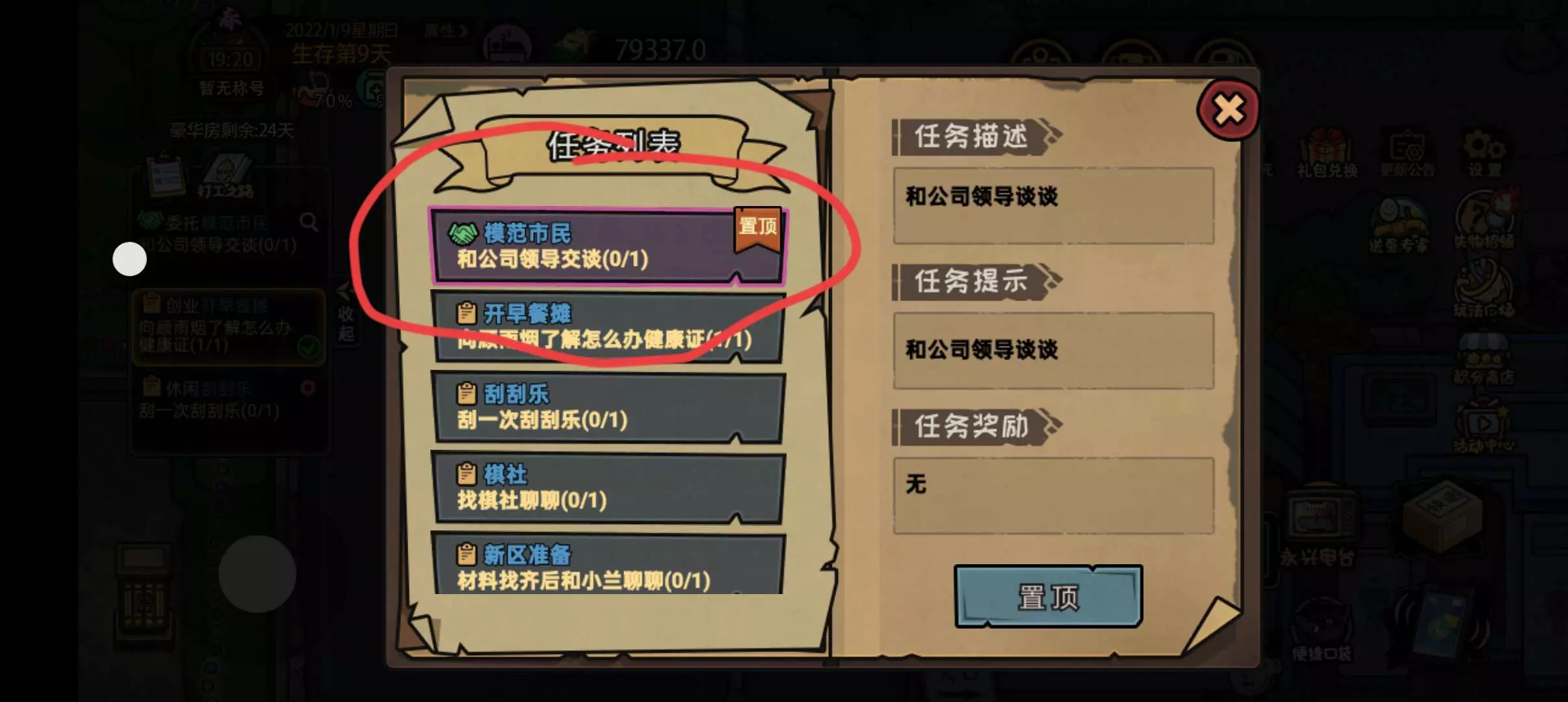Click the clipboard icon beside 棋社
This screenshot has height=702, width=1568.
[x=466, y=474]
